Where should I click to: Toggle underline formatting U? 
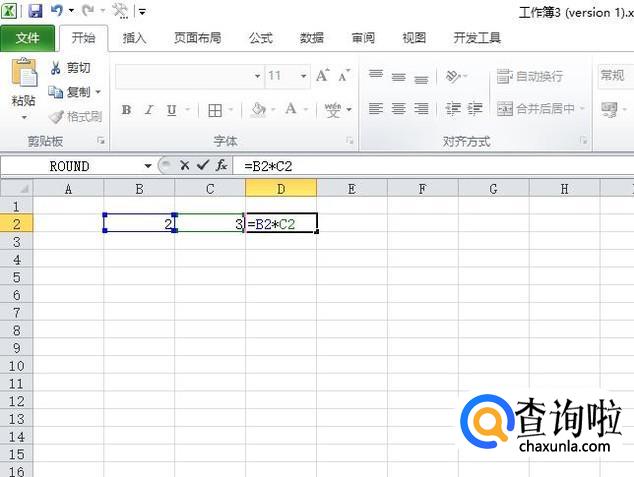pos(172,110)
